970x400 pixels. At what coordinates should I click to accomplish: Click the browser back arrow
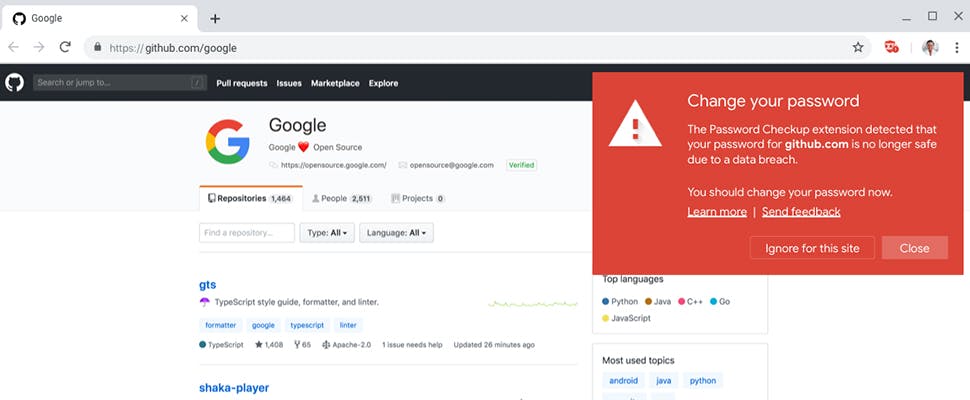click(x=13, y=48)
